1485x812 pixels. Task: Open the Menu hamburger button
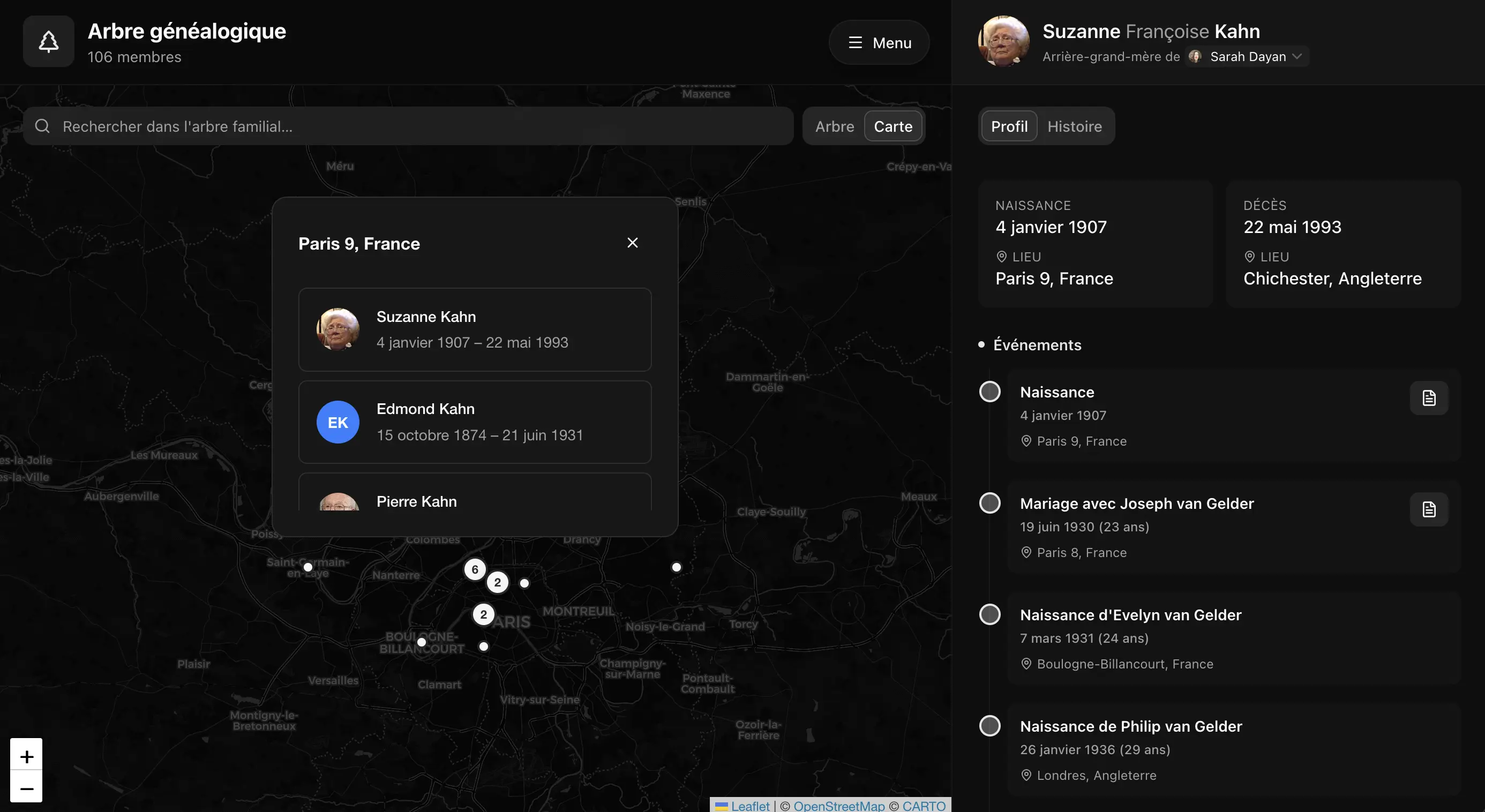(879, 43)
